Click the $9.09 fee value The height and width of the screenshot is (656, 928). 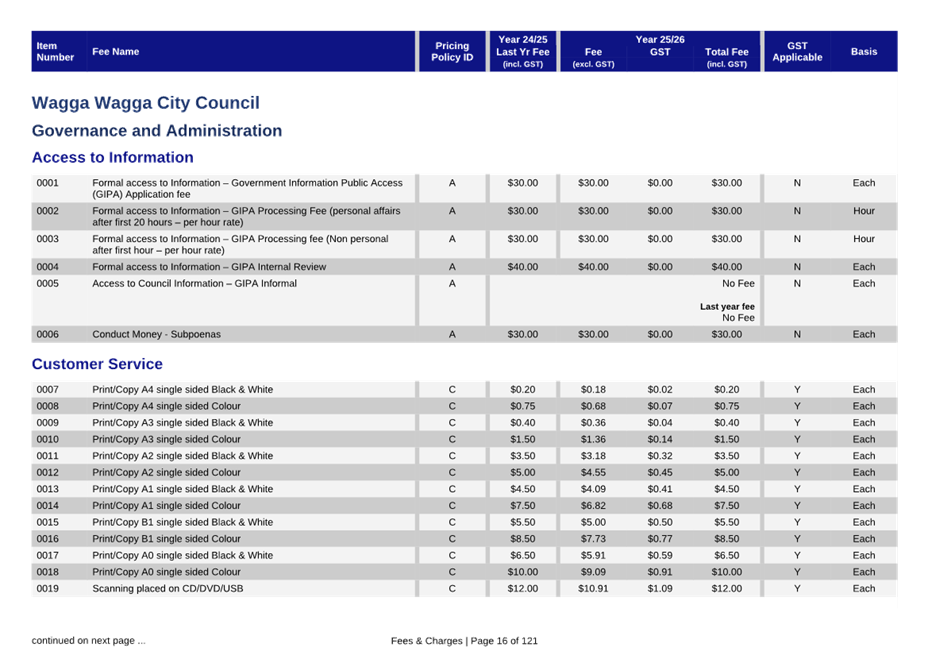click(x=593, y=572)
